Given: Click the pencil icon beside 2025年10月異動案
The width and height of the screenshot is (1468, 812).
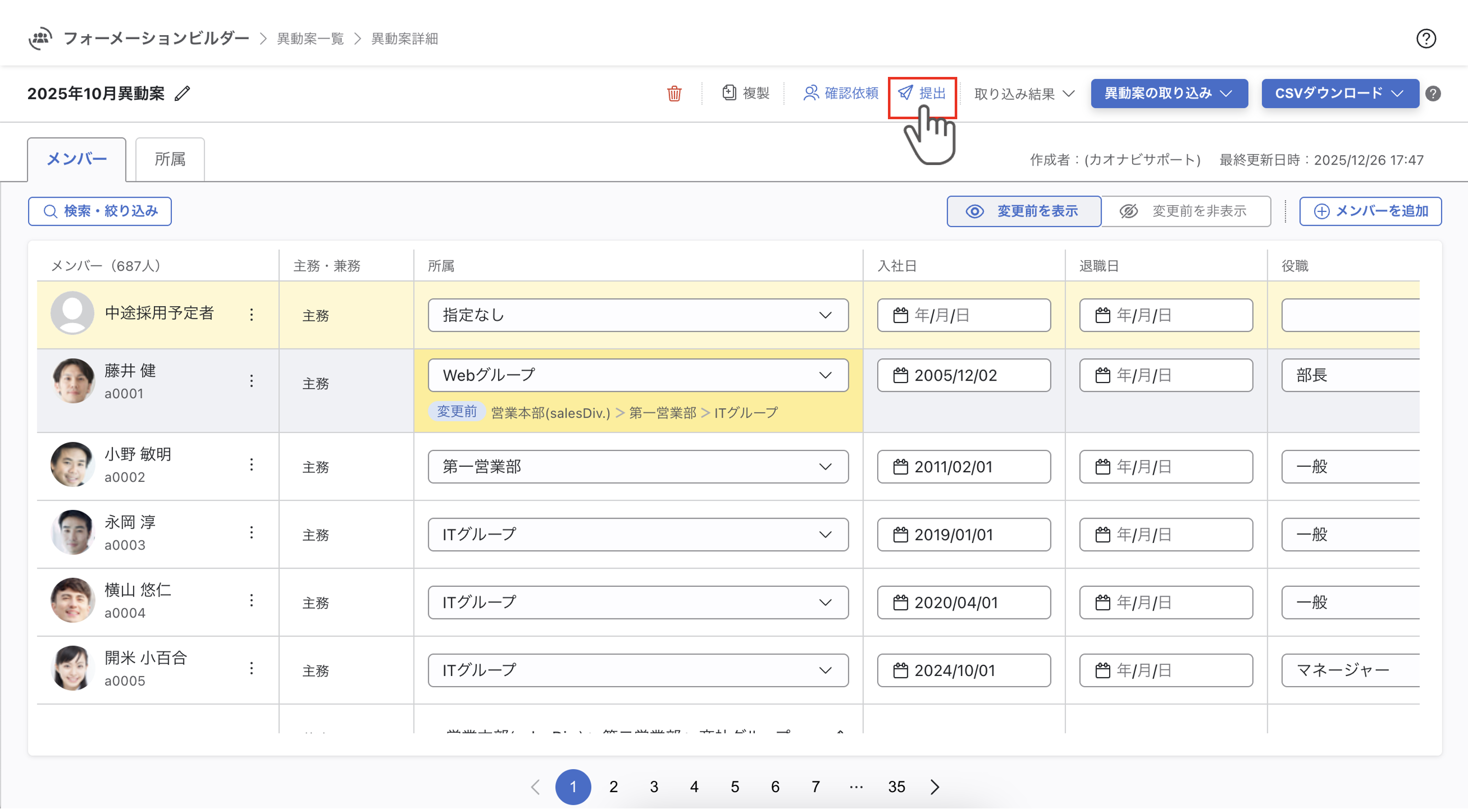Looking at the screenshot, I should click(x=182, y=93).
